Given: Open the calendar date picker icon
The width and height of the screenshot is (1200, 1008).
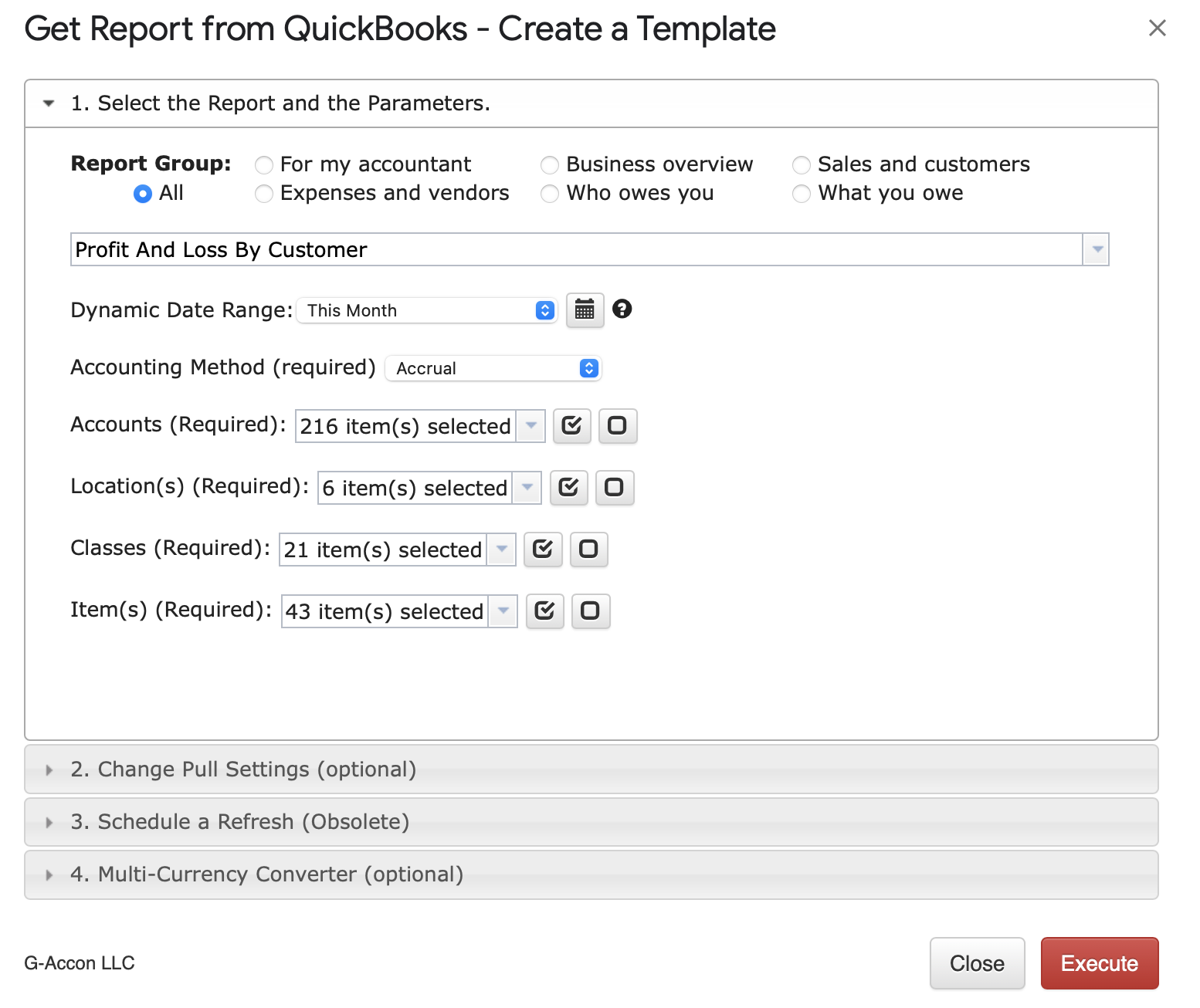Looking at the screenshot, I should [585, 310].
